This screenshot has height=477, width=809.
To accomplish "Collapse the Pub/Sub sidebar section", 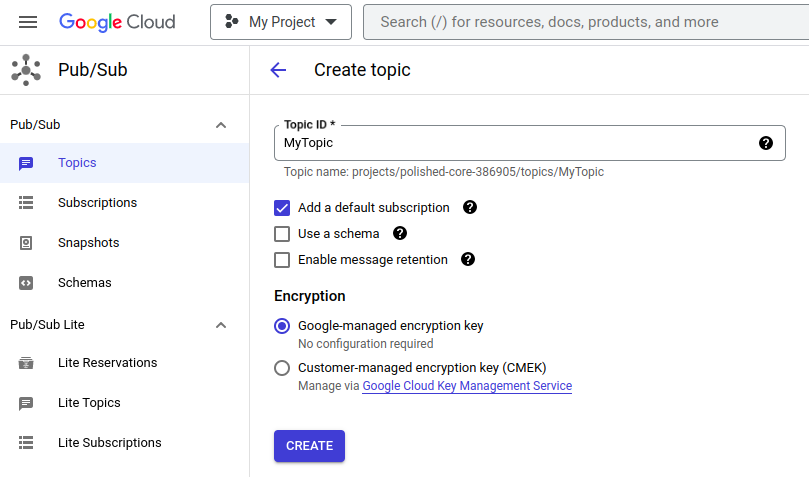I will coord(221,125).
